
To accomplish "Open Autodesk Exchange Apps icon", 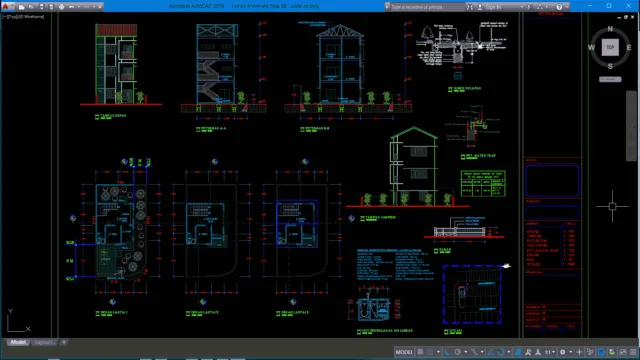I will (529, 7).
